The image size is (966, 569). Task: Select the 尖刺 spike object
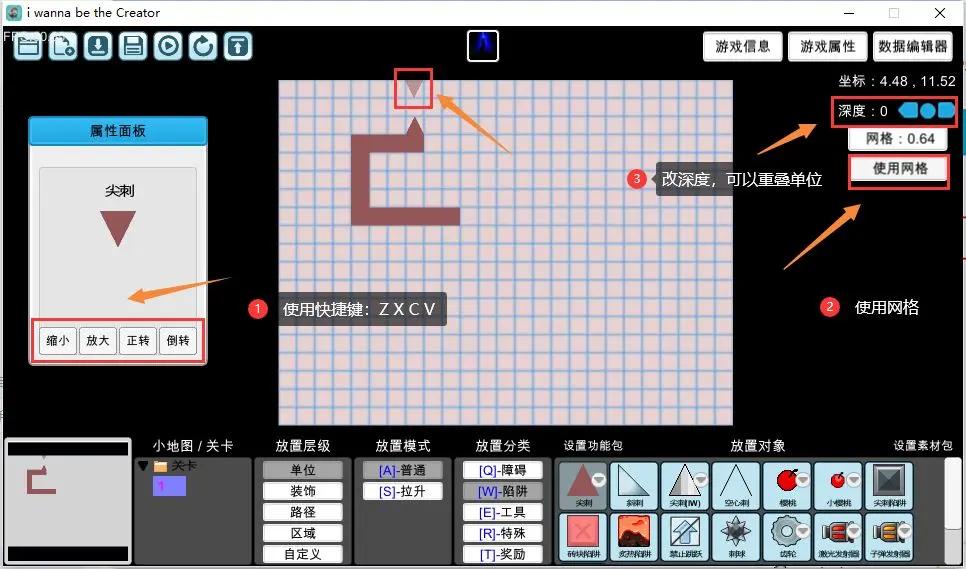583,486
